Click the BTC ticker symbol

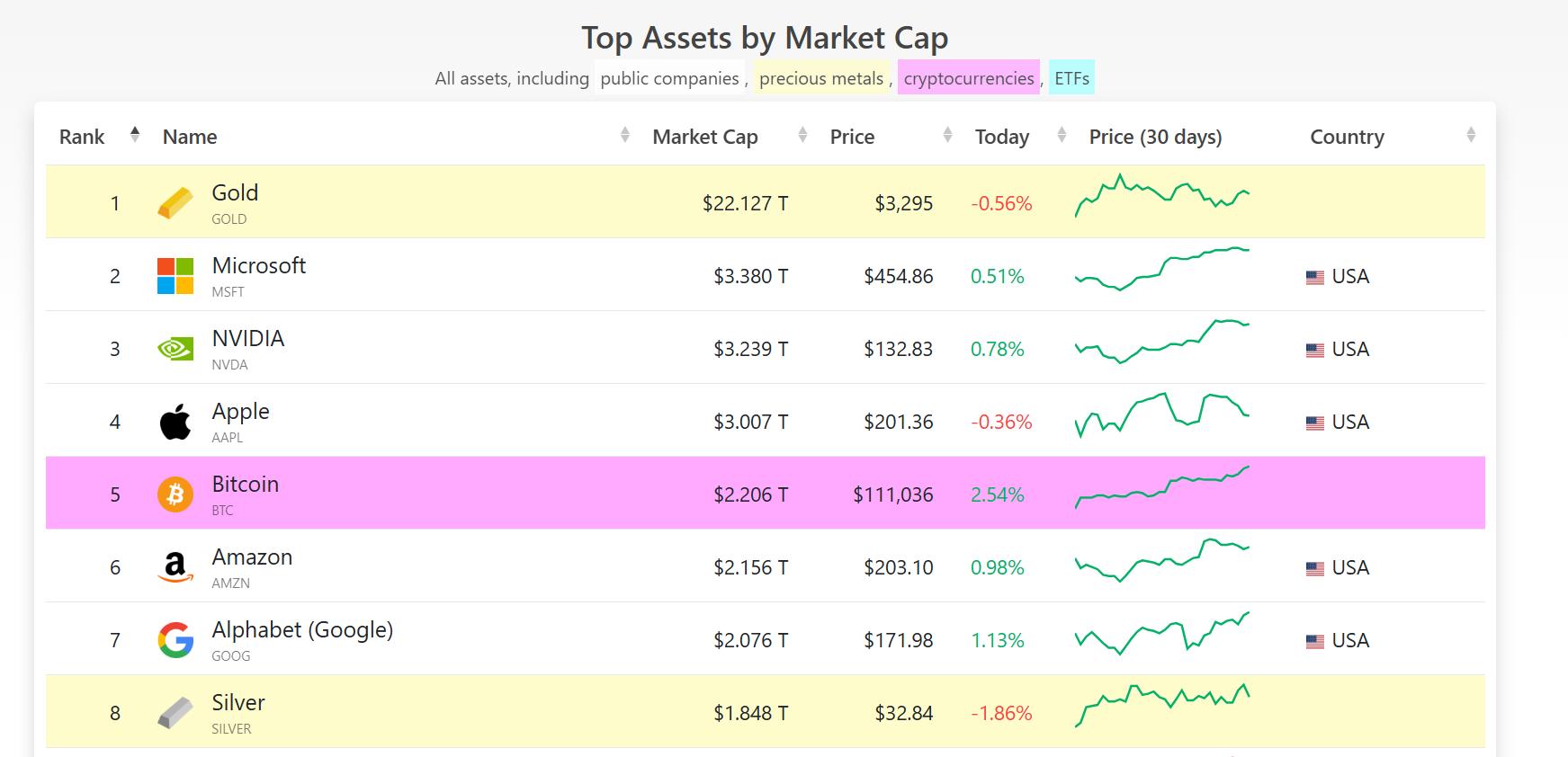tap(222, 511)
